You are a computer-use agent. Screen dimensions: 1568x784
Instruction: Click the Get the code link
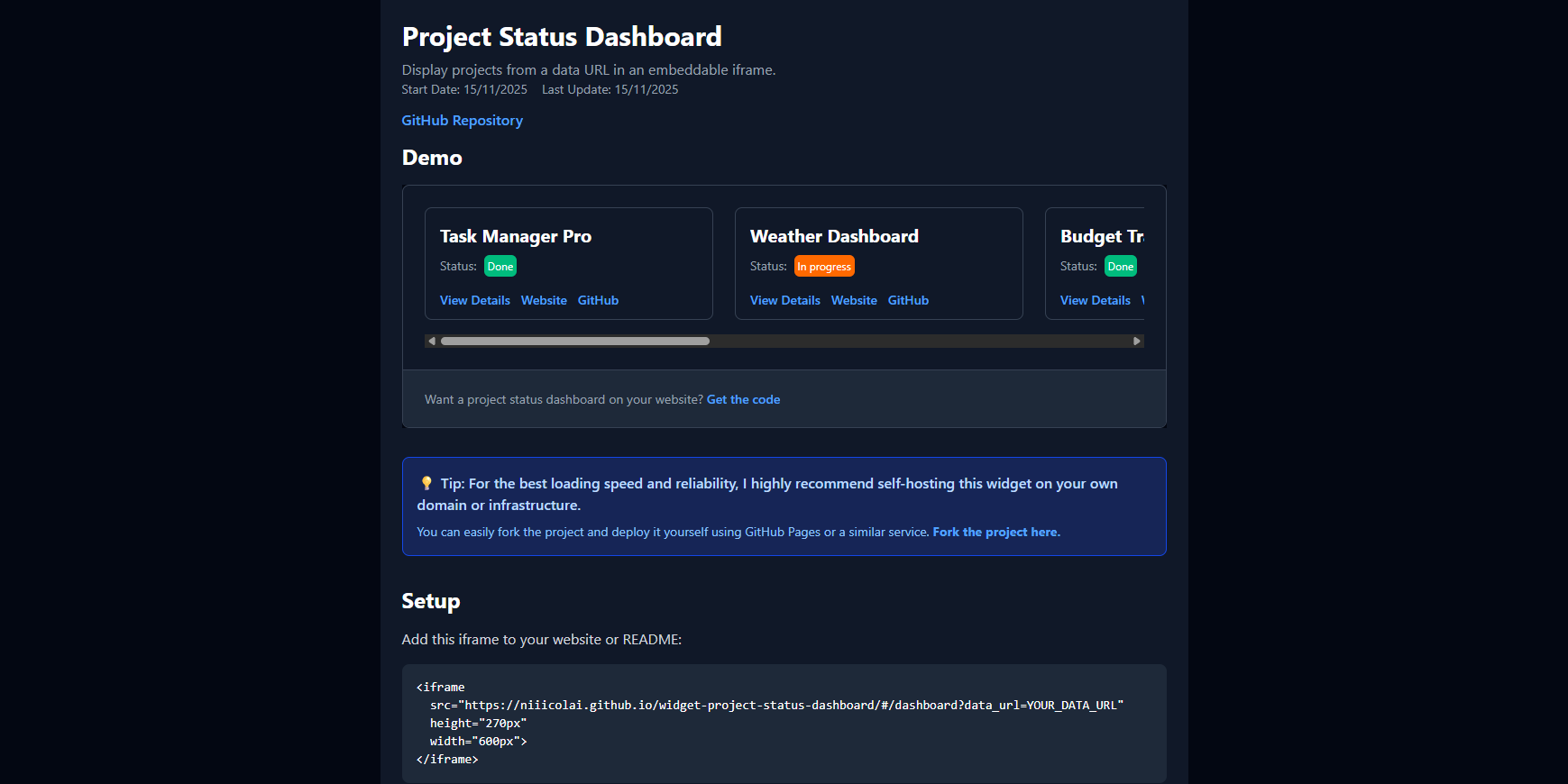click(x=743, y=399)
